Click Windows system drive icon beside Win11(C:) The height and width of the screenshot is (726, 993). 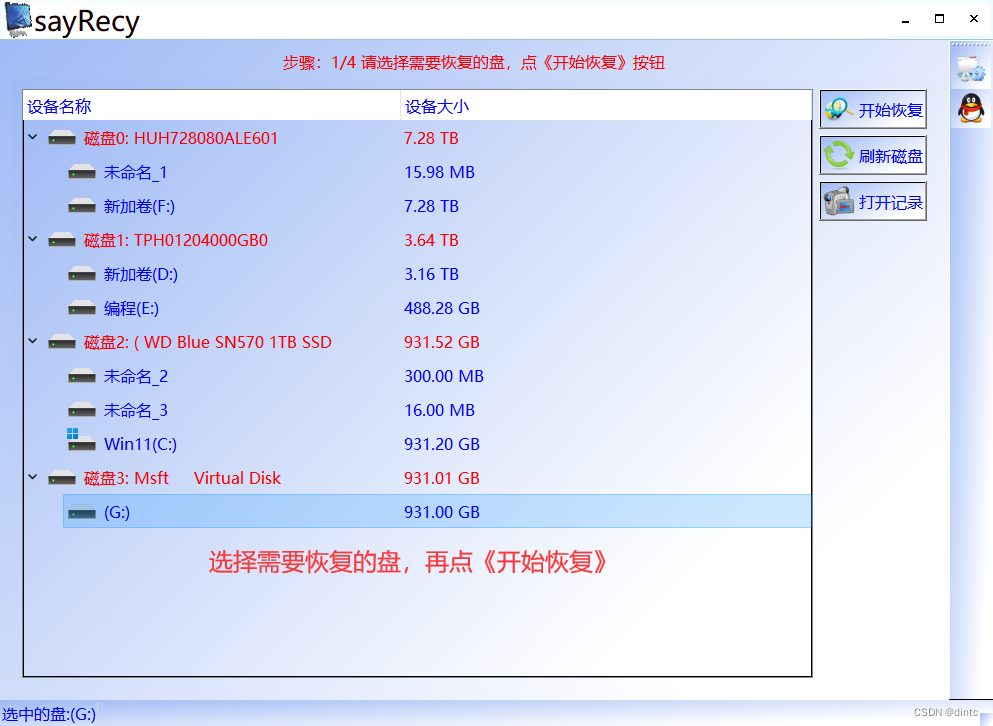pyautogui.click(x=82, y=440)
